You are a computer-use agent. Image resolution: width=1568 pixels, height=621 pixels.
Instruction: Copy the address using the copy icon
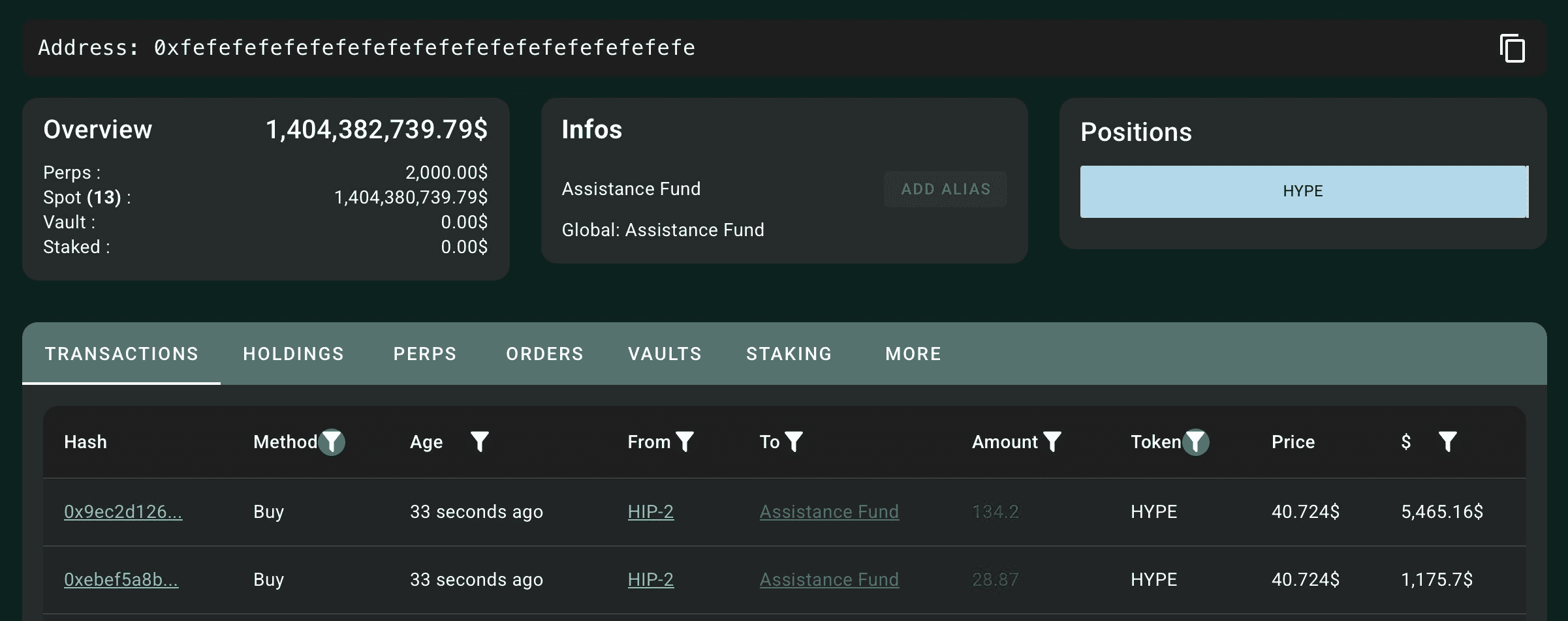[1512, 48]
